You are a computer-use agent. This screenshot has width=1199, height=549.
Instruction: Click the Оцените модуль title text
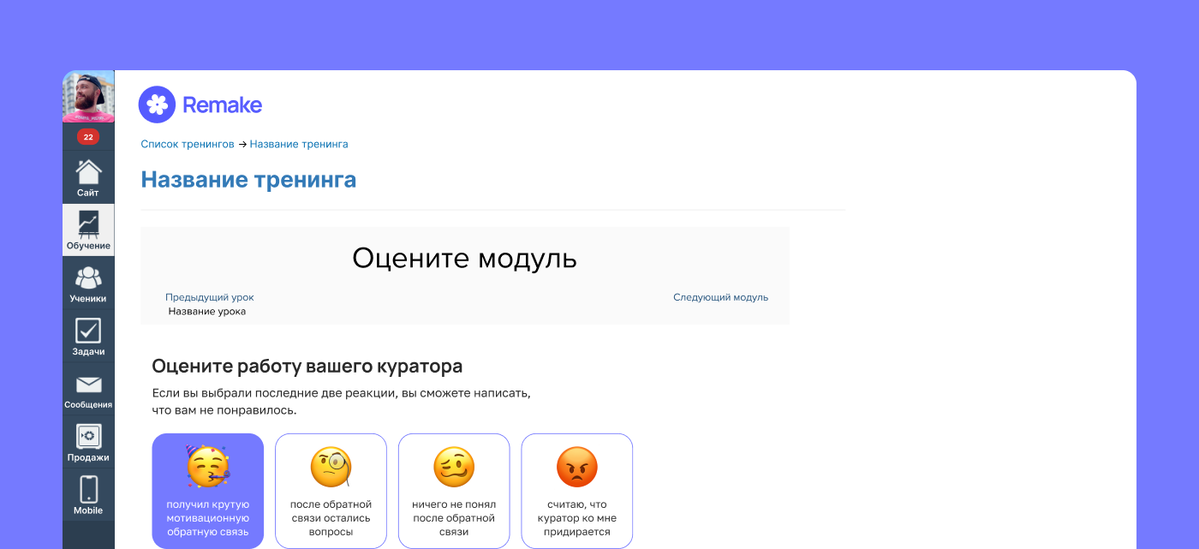tap(464, 258)
